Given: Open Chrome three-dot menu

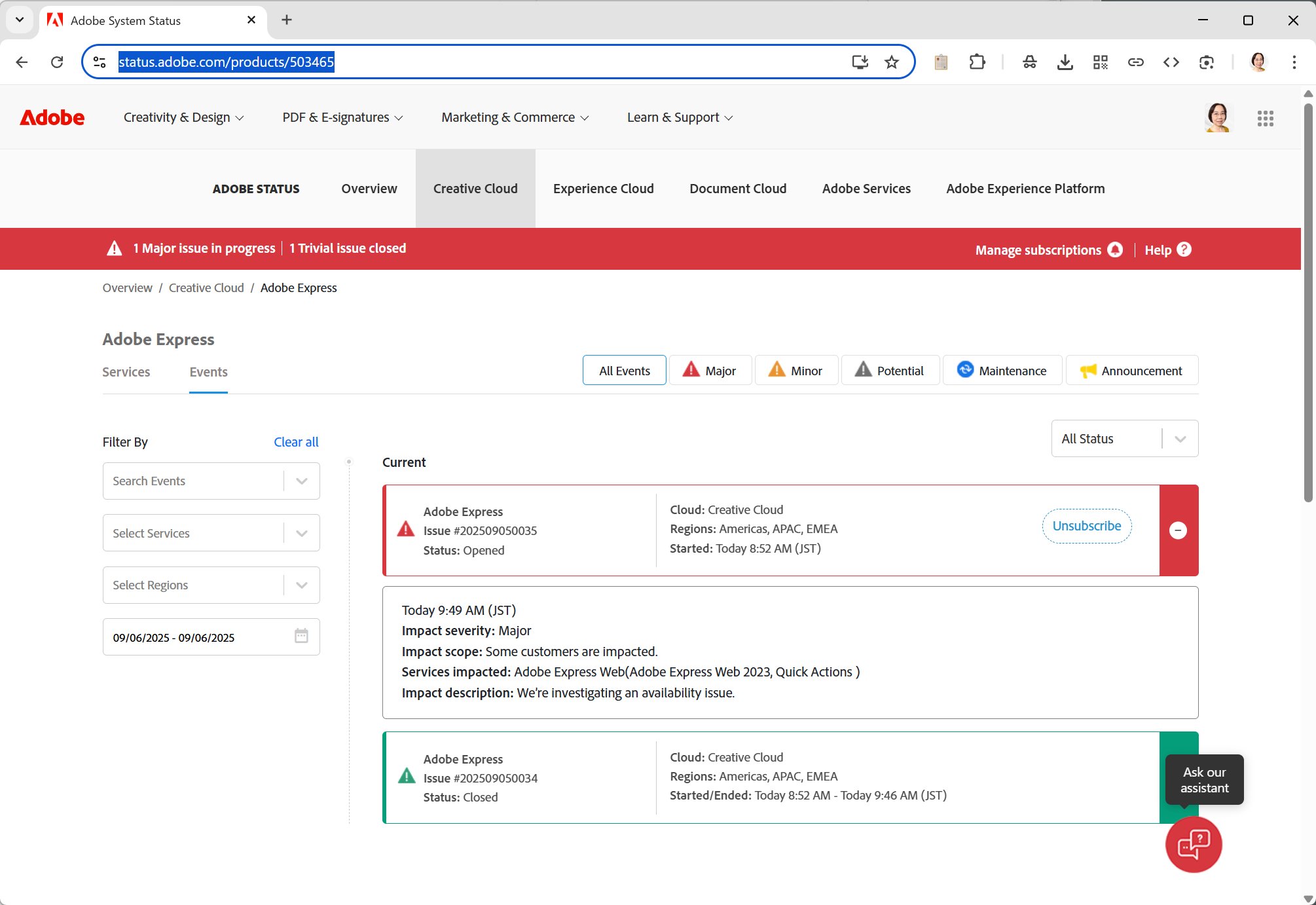Looking at the screenshot, I should coord(1294,62).
